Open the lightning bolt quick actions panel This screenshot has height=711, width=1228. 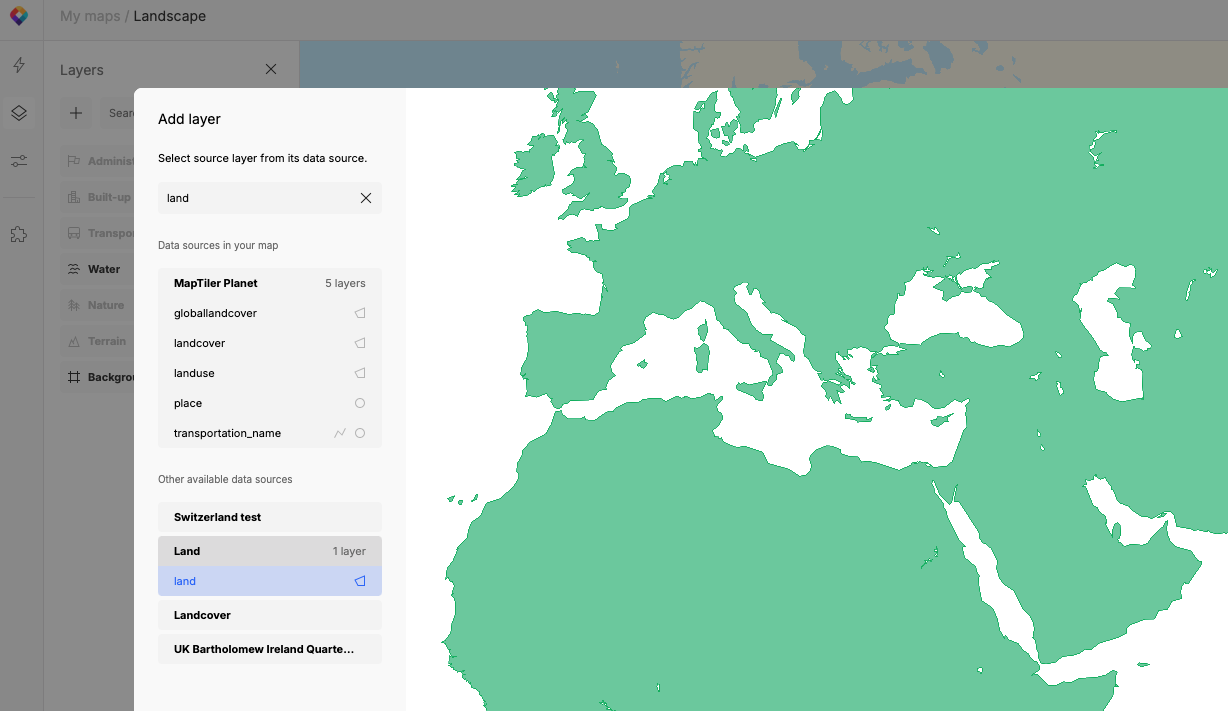point(19,65)
